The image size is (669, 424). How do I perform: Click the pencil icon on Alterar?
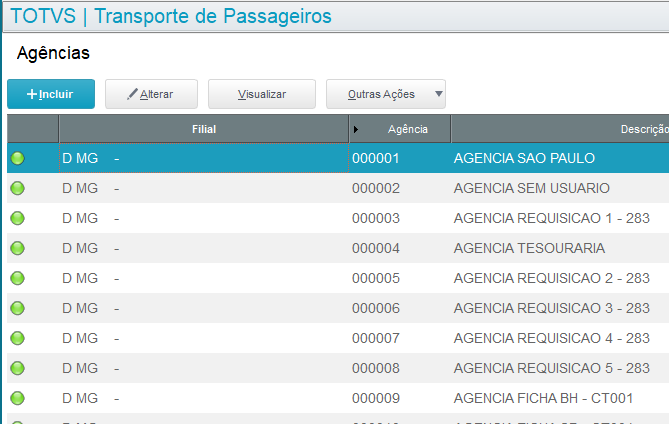(x=132, y=94)
